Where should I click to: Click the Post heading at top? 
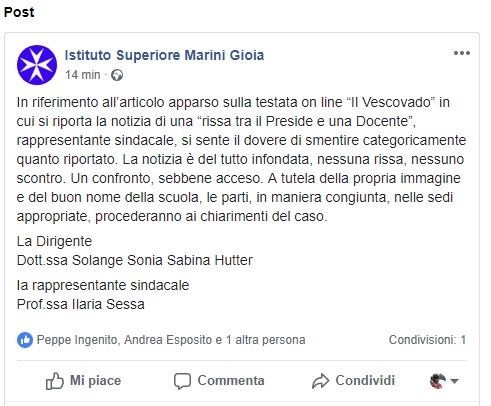(x=19, y=12)
